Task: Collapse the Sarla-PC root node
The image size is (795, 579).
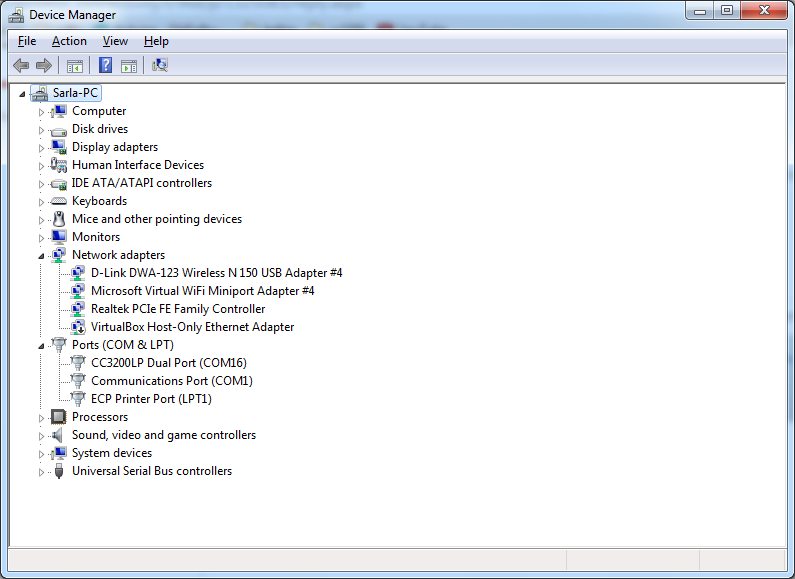Action: (22, 94)
